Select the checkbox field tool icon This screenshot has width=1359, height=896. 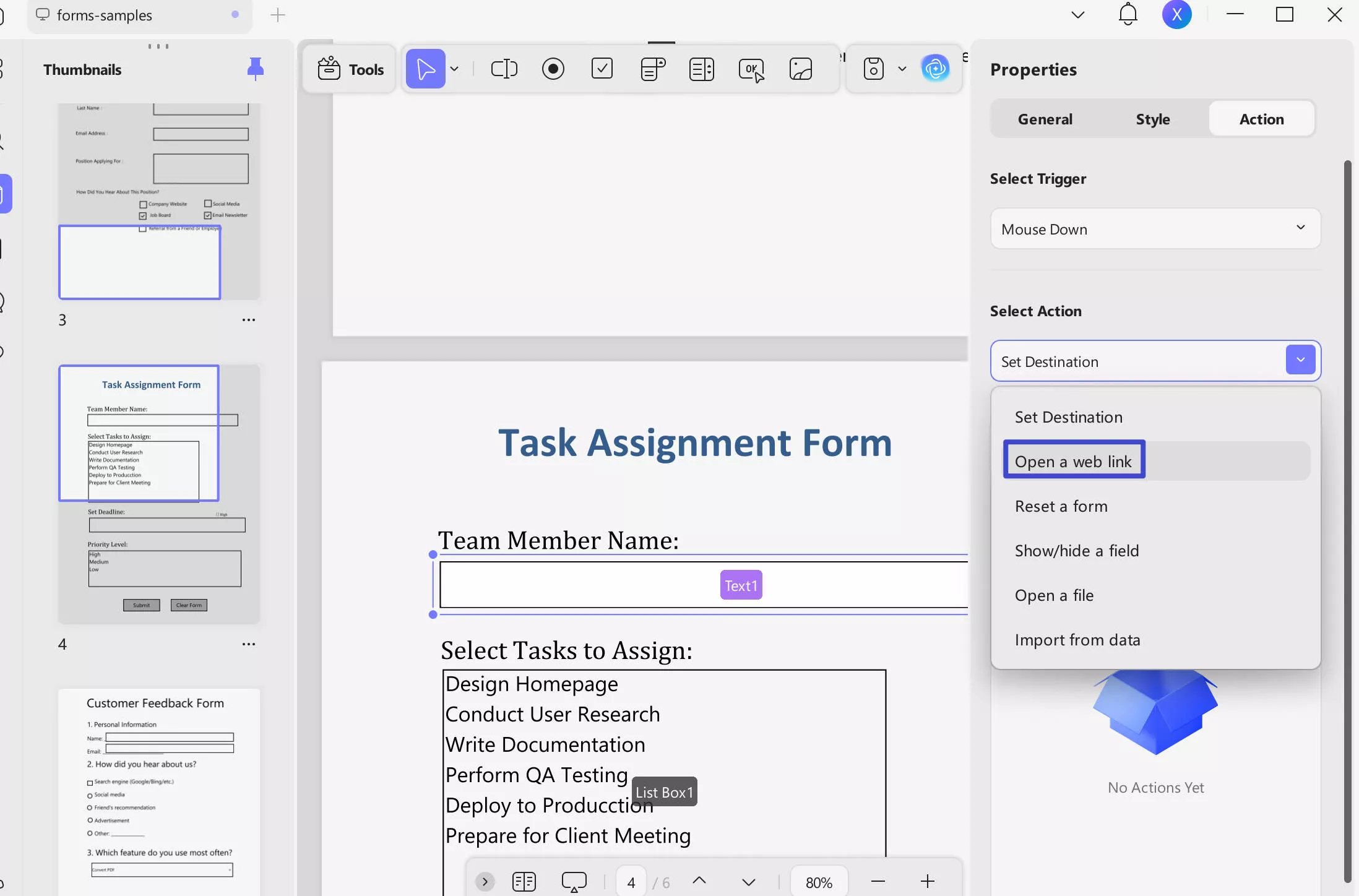tap(602, 69)
